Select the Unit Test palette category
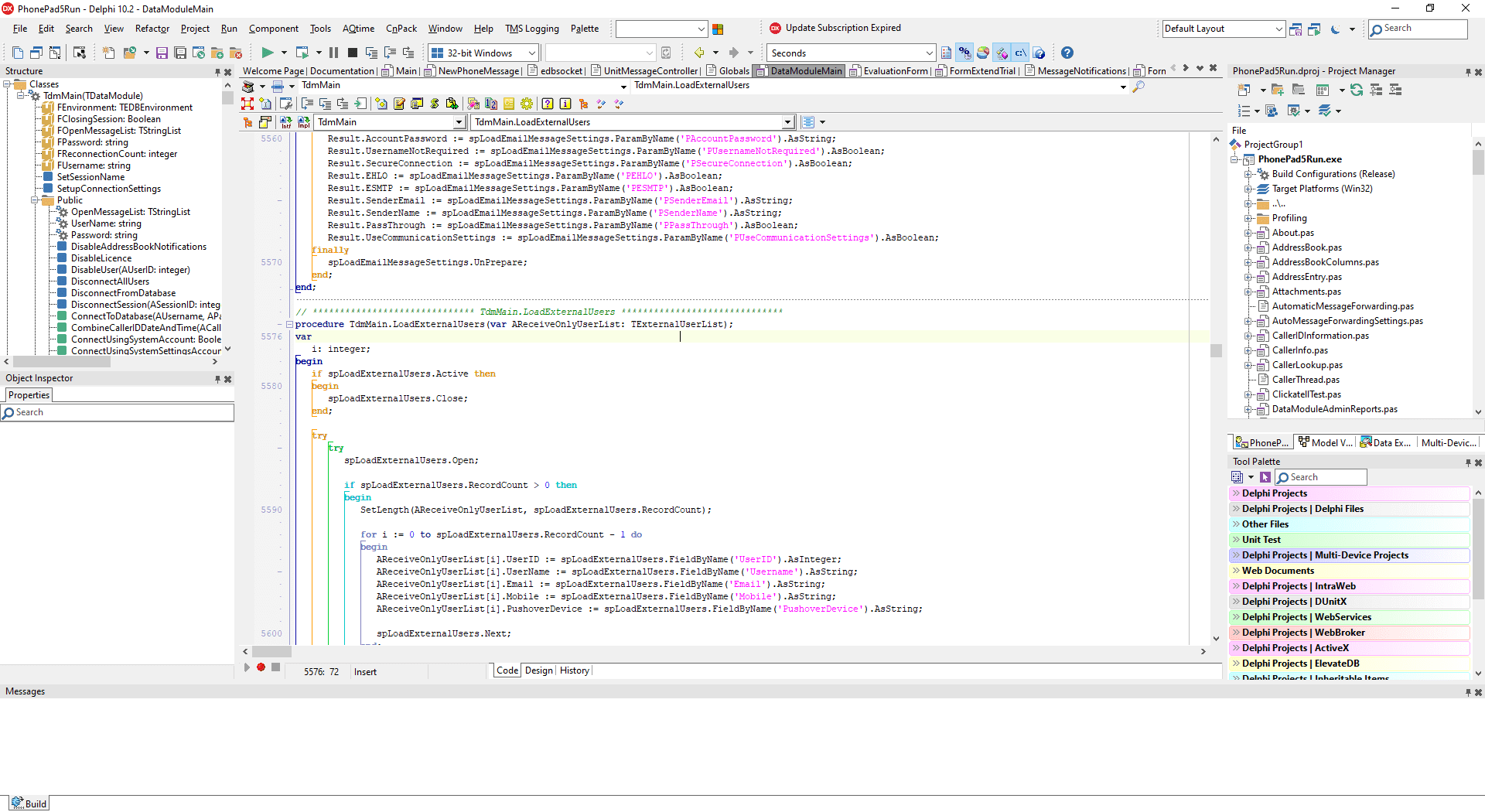Screen dimensions: 1485x812 pos(1349,540)
